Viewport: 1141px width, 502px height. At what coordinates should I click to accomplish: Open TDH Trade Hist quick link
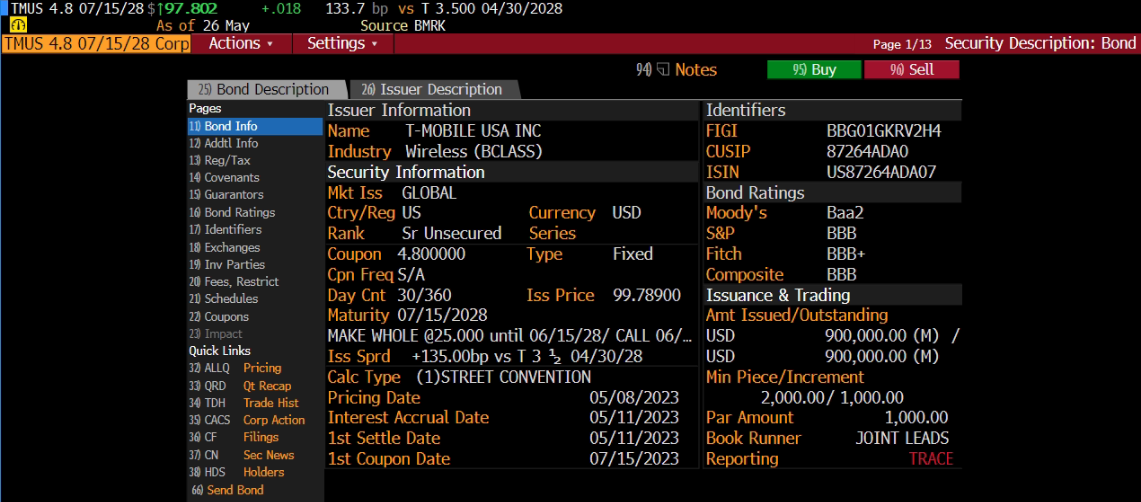click(244, 402)
